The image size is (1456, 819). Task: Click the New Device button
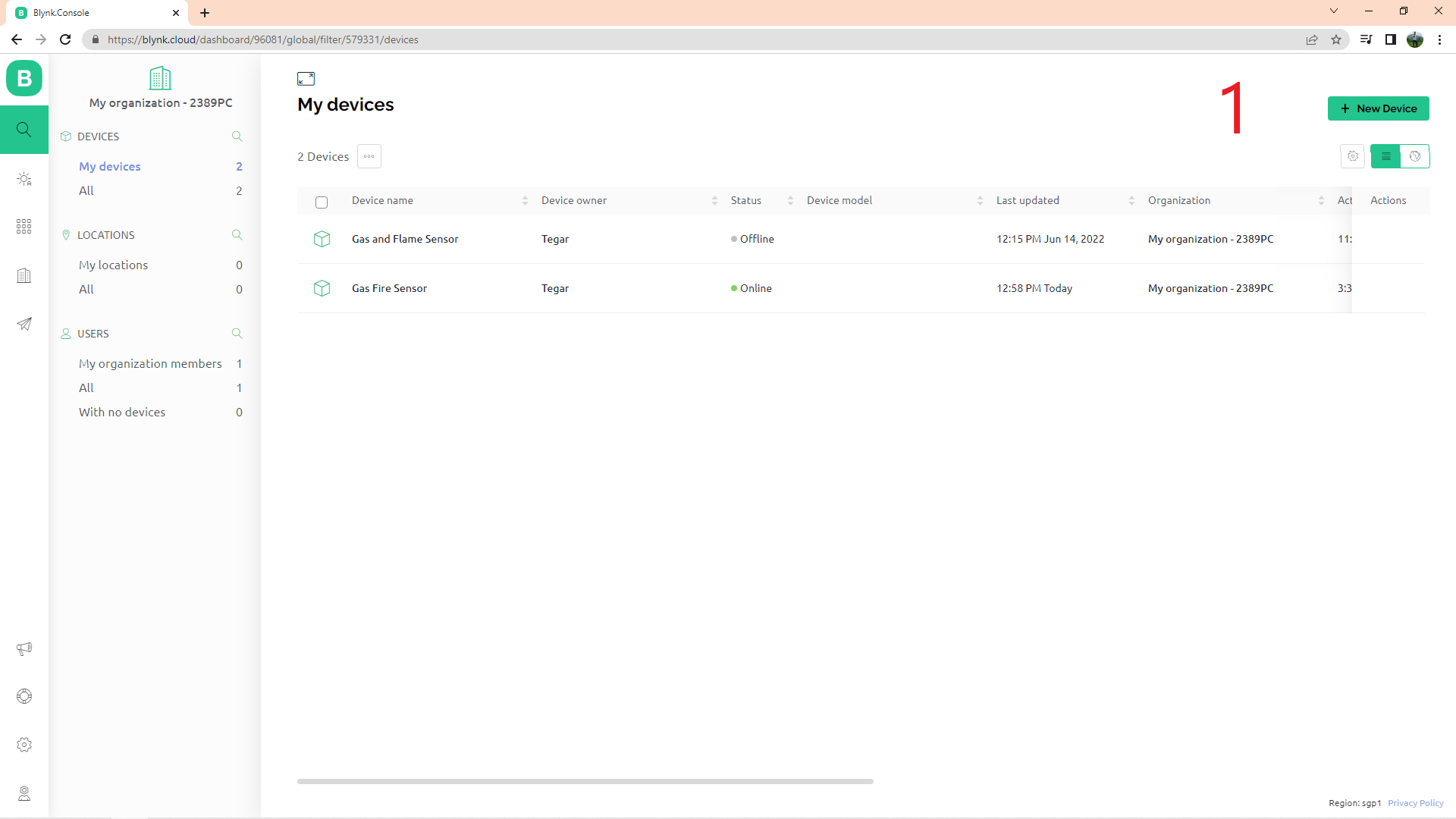(1378, 108)
